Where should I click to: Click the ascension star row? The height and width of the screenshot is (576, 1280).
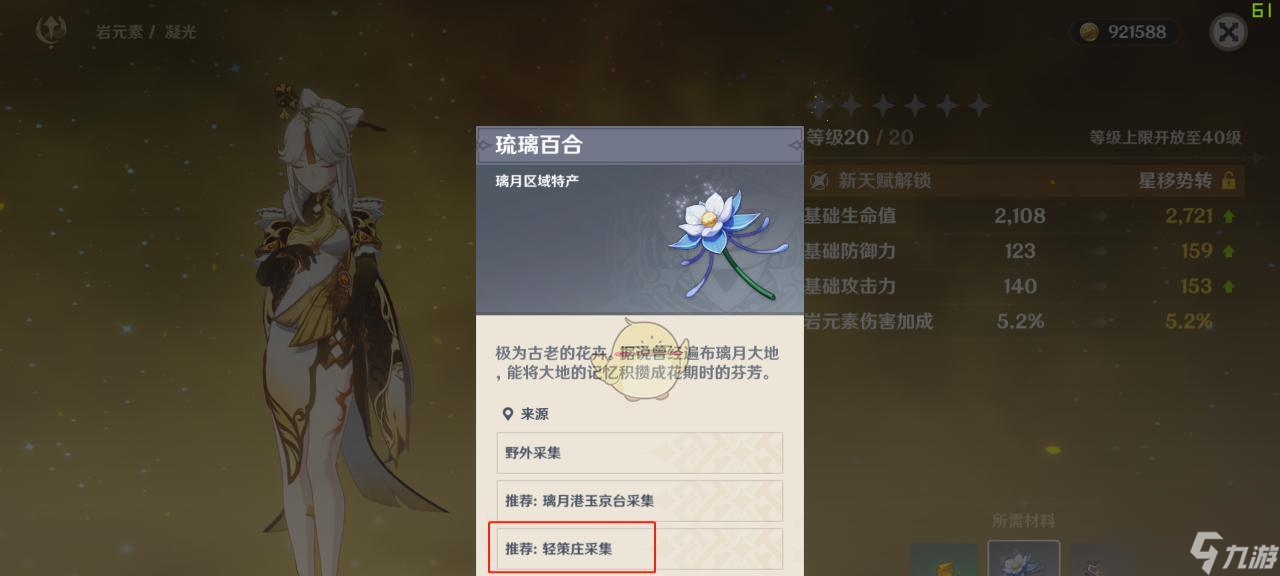point(900,105)
